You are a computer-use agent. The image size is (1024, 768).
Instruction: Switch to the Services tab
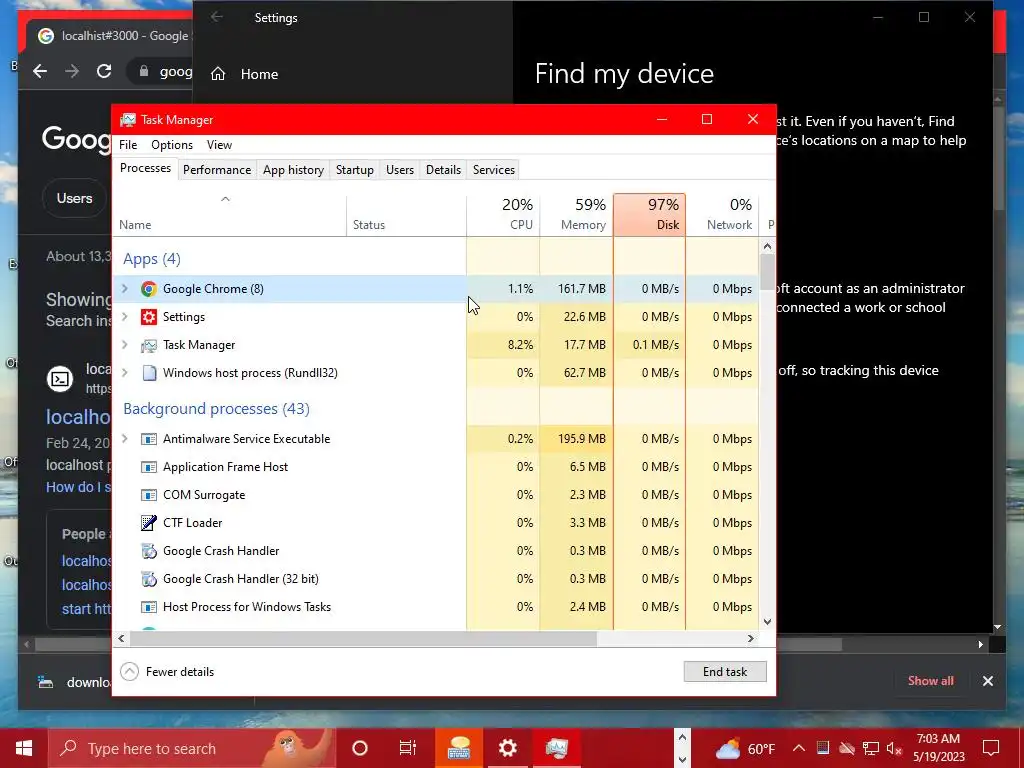[494, 170]
